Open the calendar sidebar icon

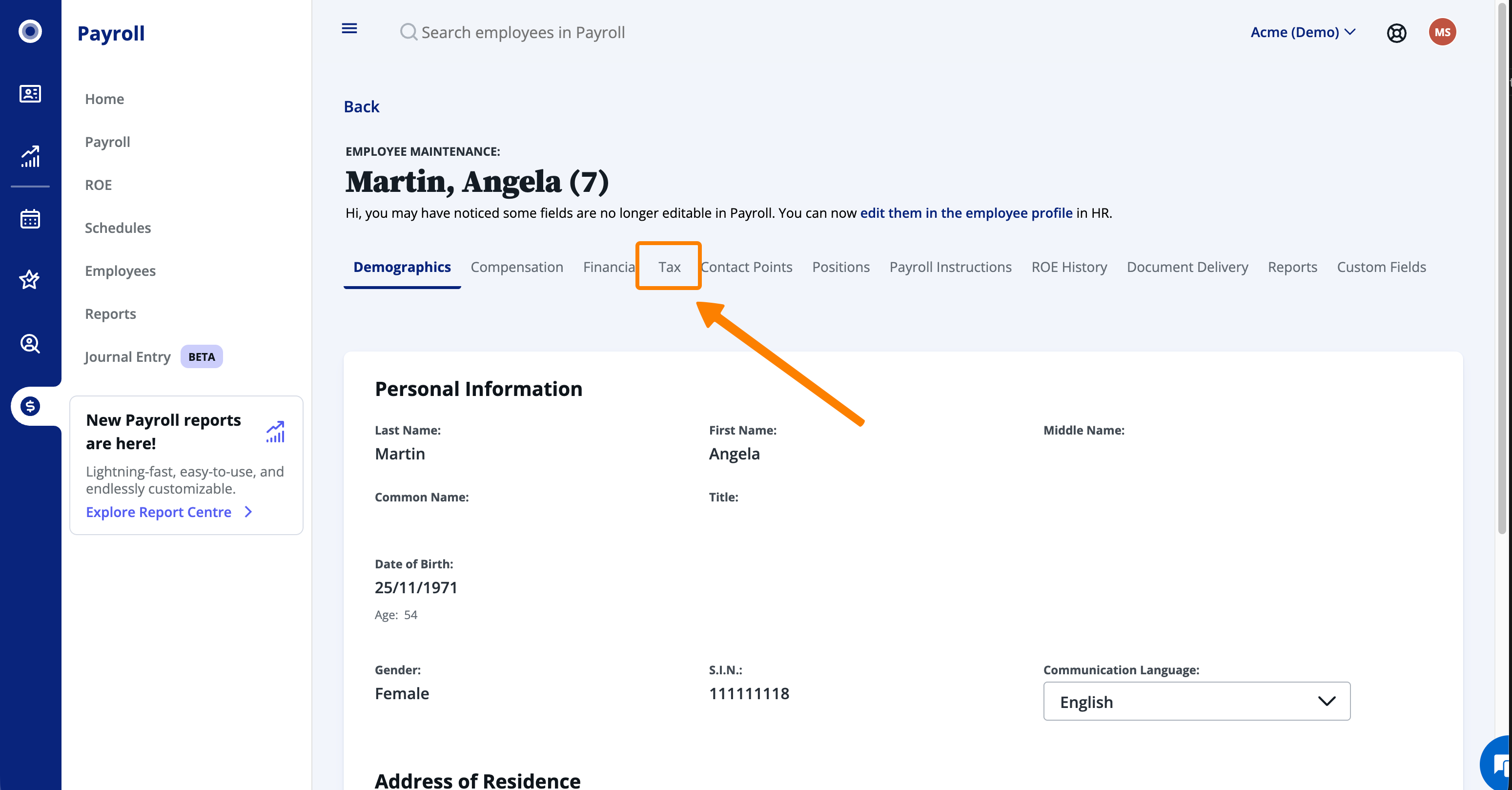point(30,219)
